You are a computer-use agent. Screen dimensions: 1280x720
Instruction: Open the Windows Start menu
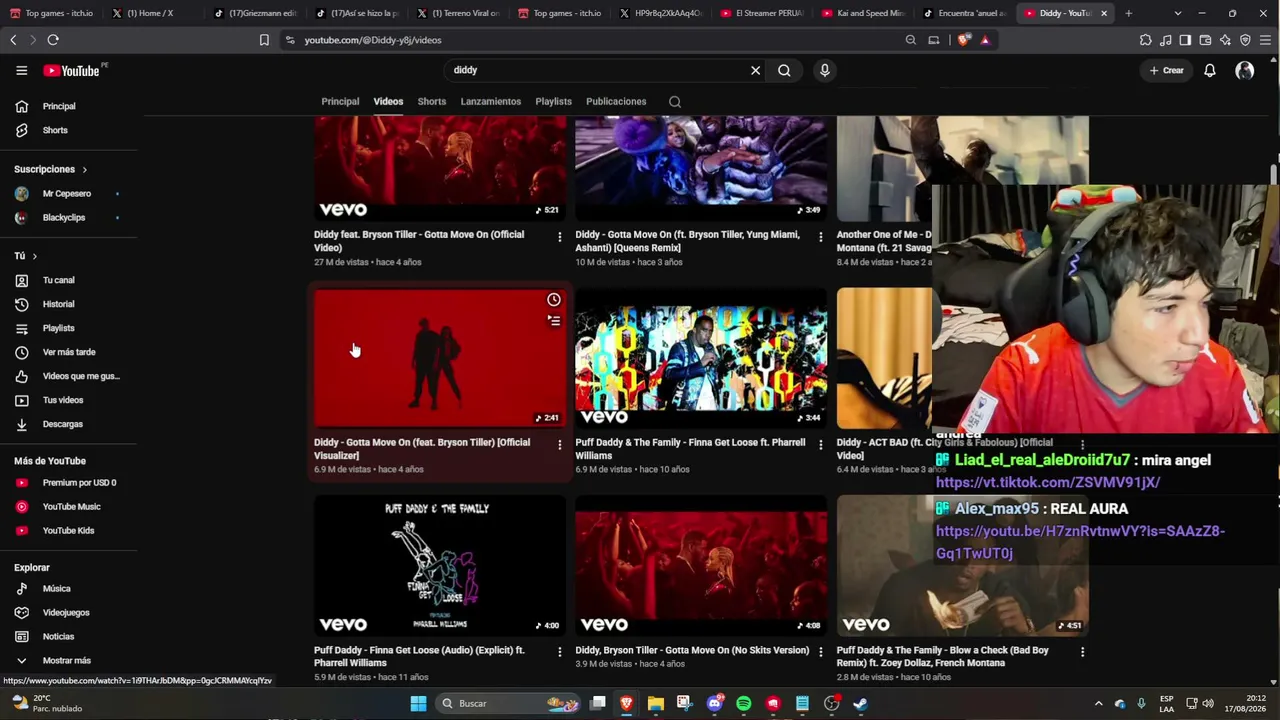418,703
